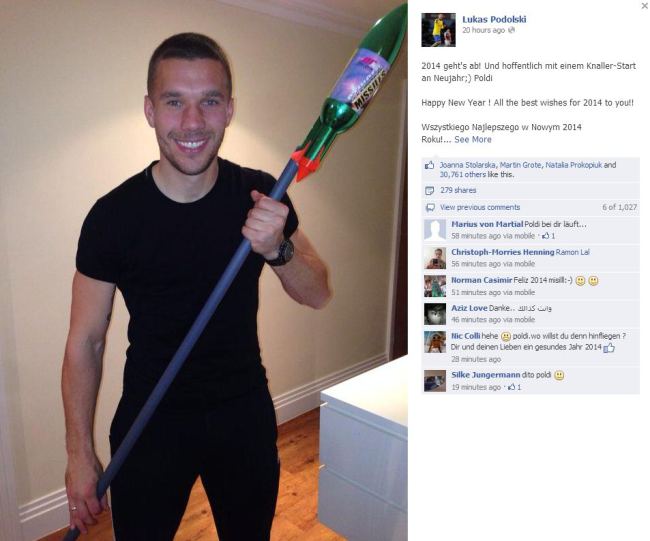
Task: Click Christoph-Morries Henning's avatar thumbnail
Action: (x=435, y=258)
